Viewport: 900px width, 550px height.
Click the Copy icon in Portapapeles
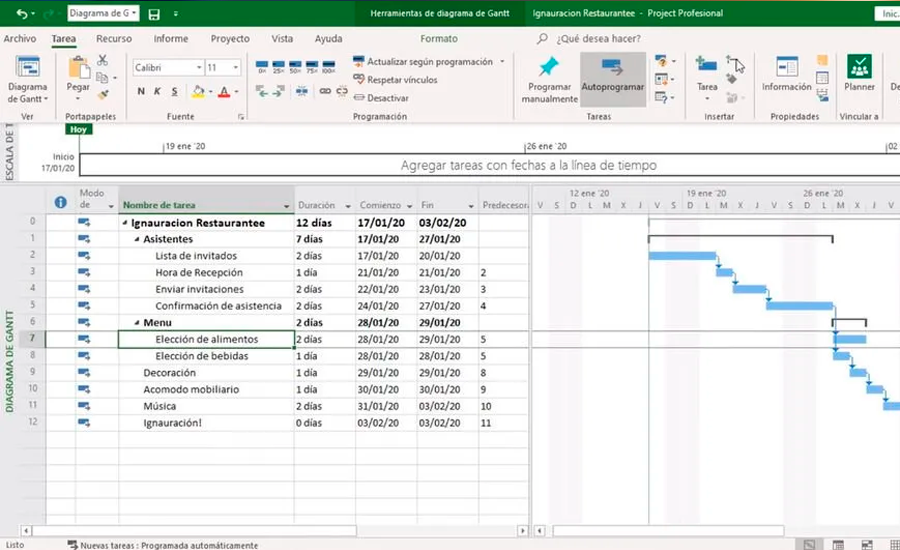(x=102, y=78)
